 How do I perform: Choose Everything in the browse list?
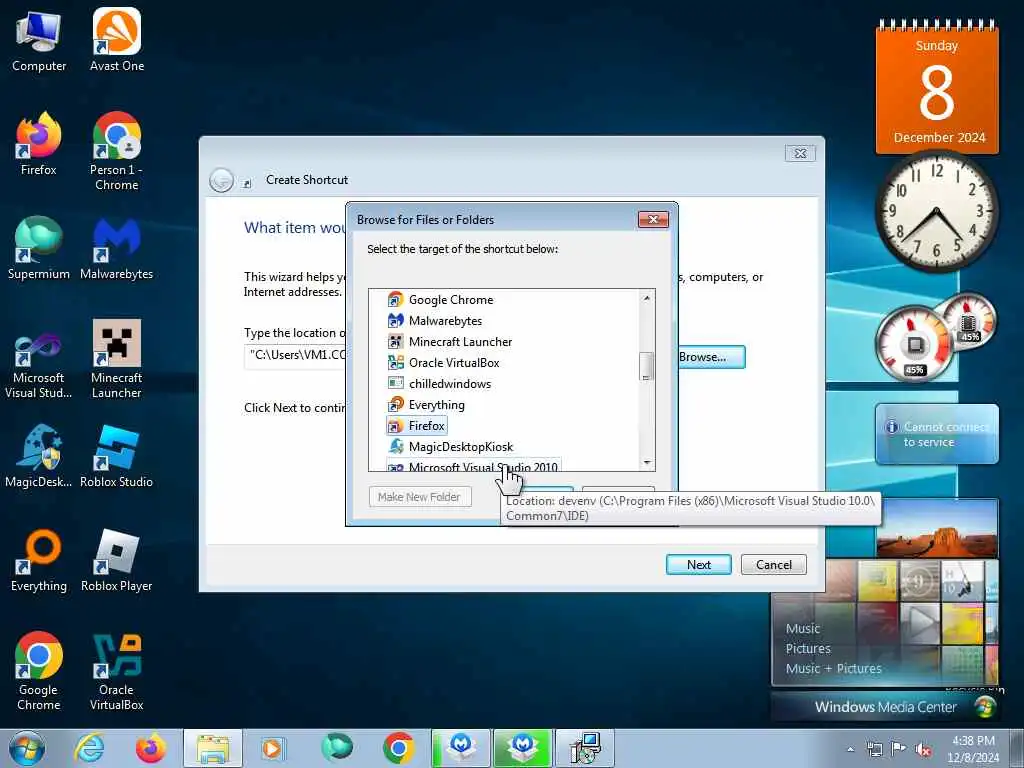pos(436,404)
